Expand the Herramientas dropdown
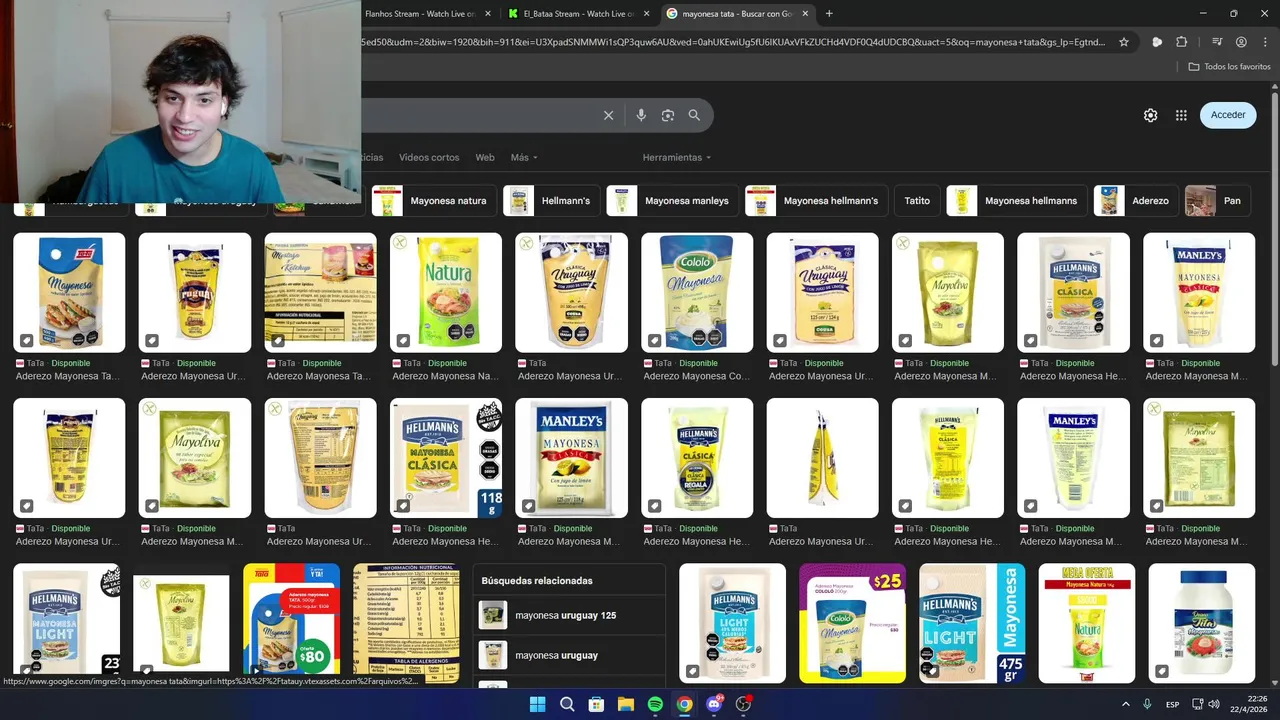Viewport: 1280px width, 720px height. coord(677,157)
